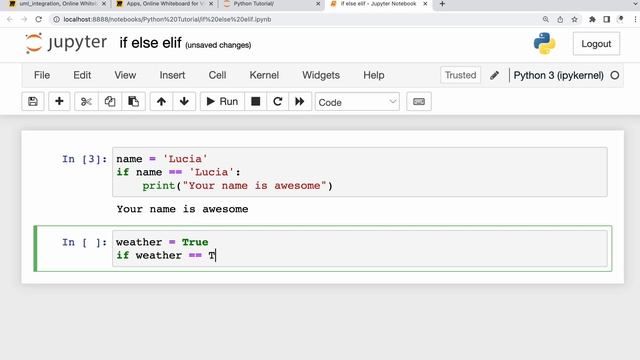The width and height of the screenshot is (640, 360).
Task: Open the browser extensions puzzle icon
Action: click(592, 19)
